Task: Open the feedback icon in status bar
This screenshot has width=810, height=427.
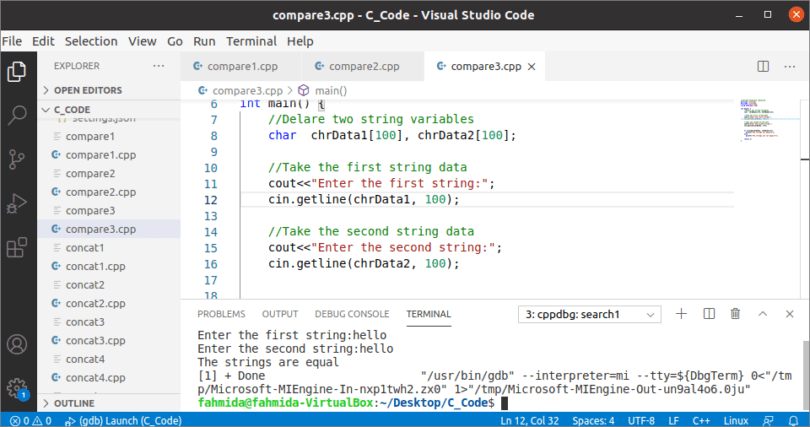Action: click(769, 421)
